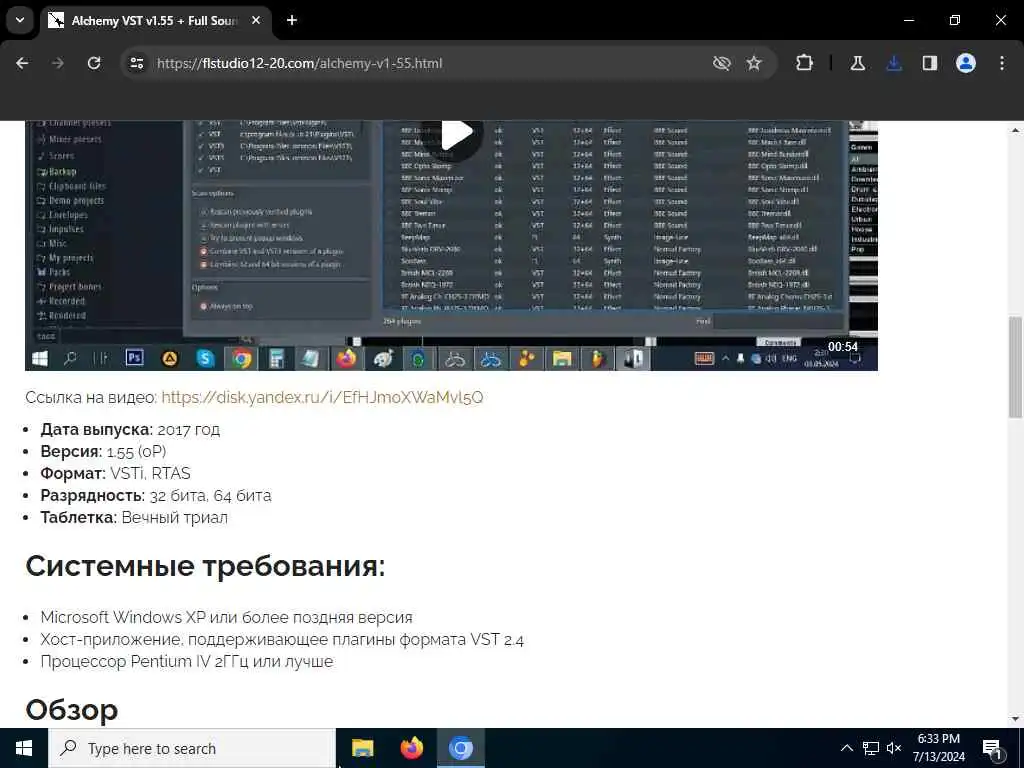The width and height of the screenshot is (1024, 768).
Task: Open the Windows Start menu
Action: pyautogui.click(x=24, y=748)
